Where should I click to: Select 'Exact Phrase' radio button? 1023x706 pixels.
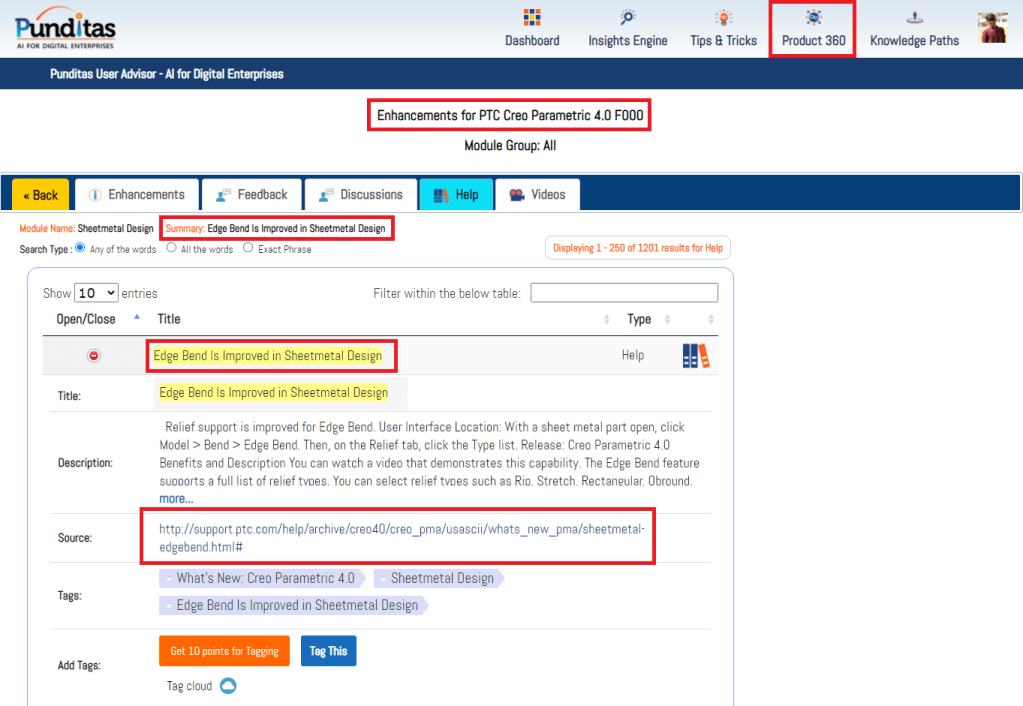pyautogui.click(x=249, y=248)
